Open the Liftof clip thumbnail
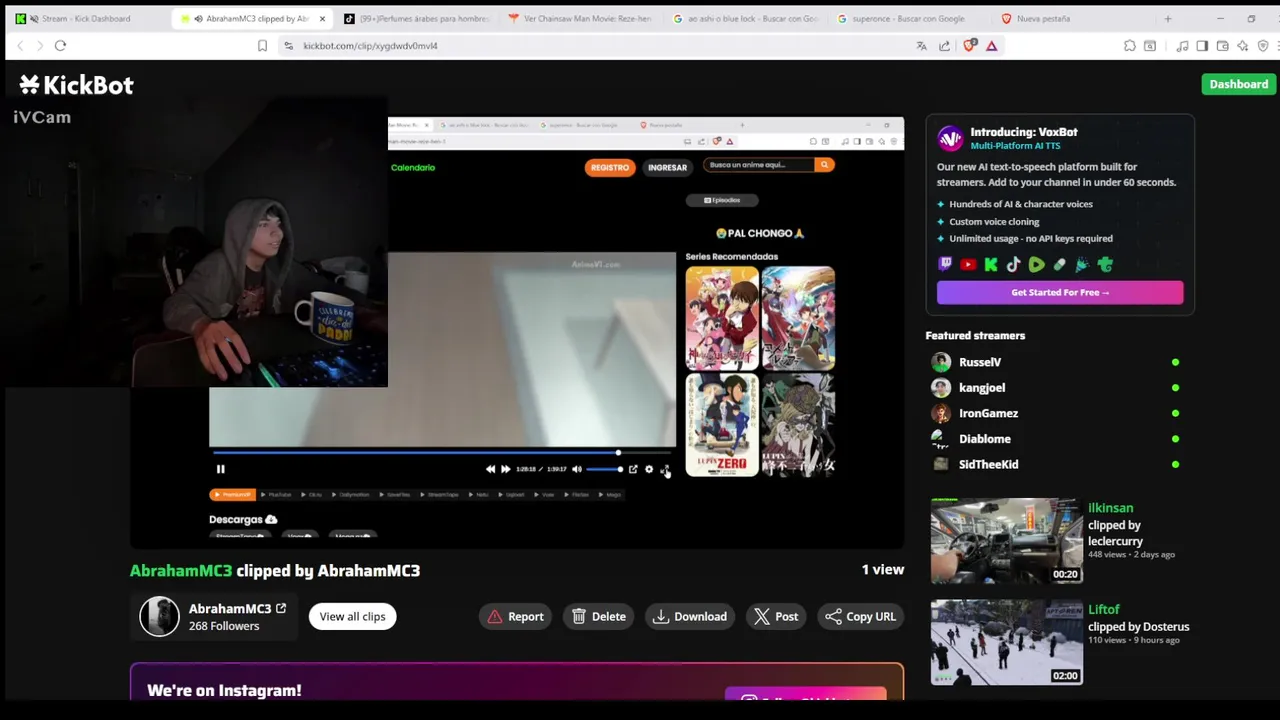Viewport: 1280px width, 720px height. 1006,642
